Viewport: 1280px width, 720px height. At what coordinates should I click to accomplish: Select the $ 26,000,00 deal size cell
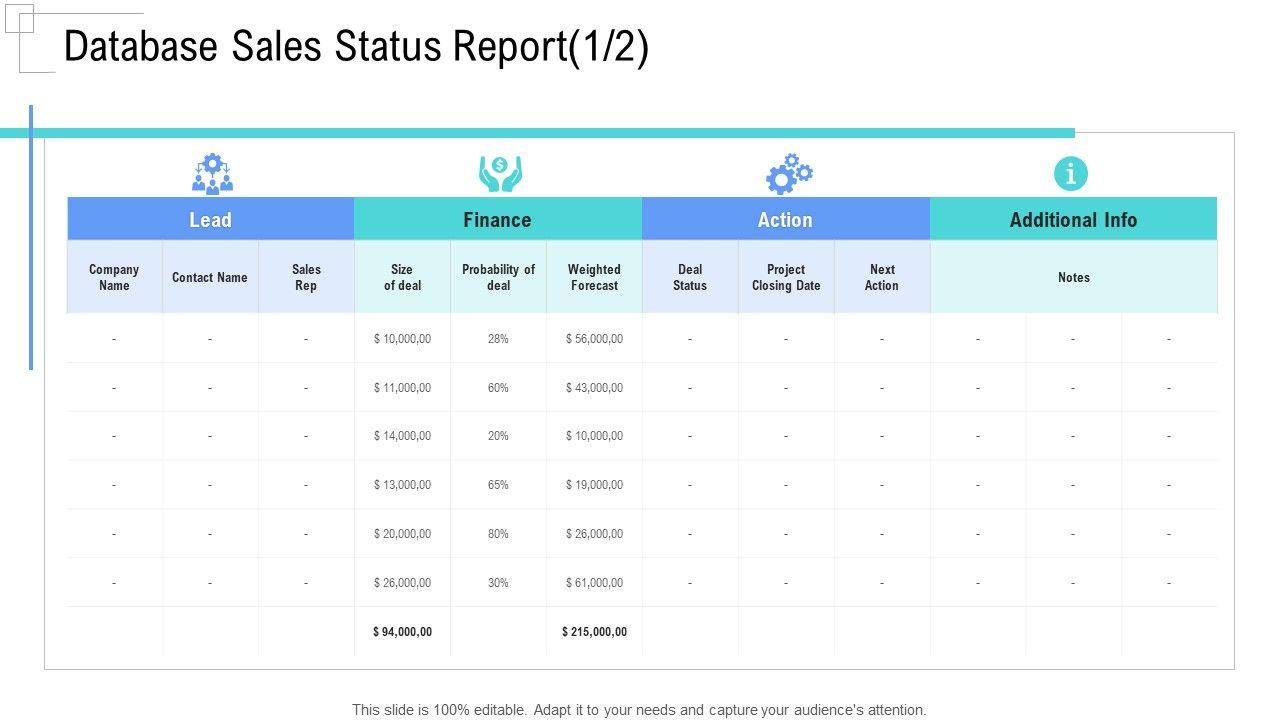(402, 583)
